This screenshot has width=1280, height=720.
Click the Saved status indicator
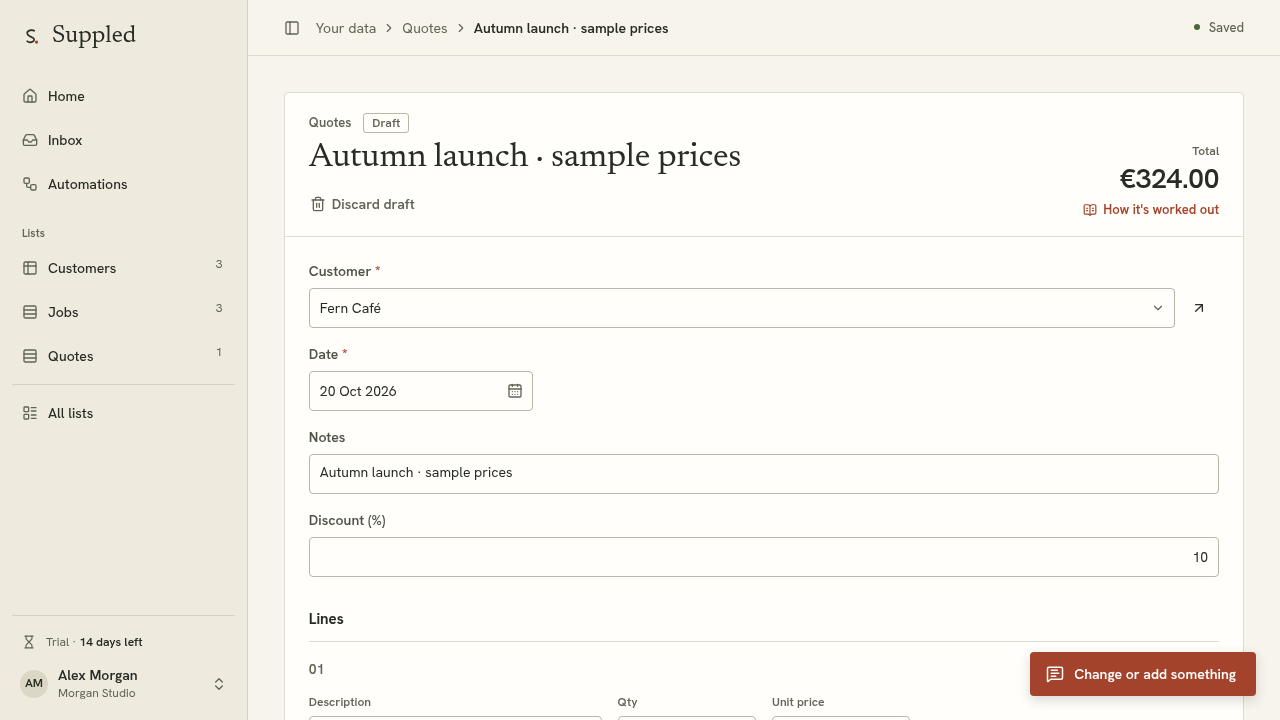(x=1219, y=28)
